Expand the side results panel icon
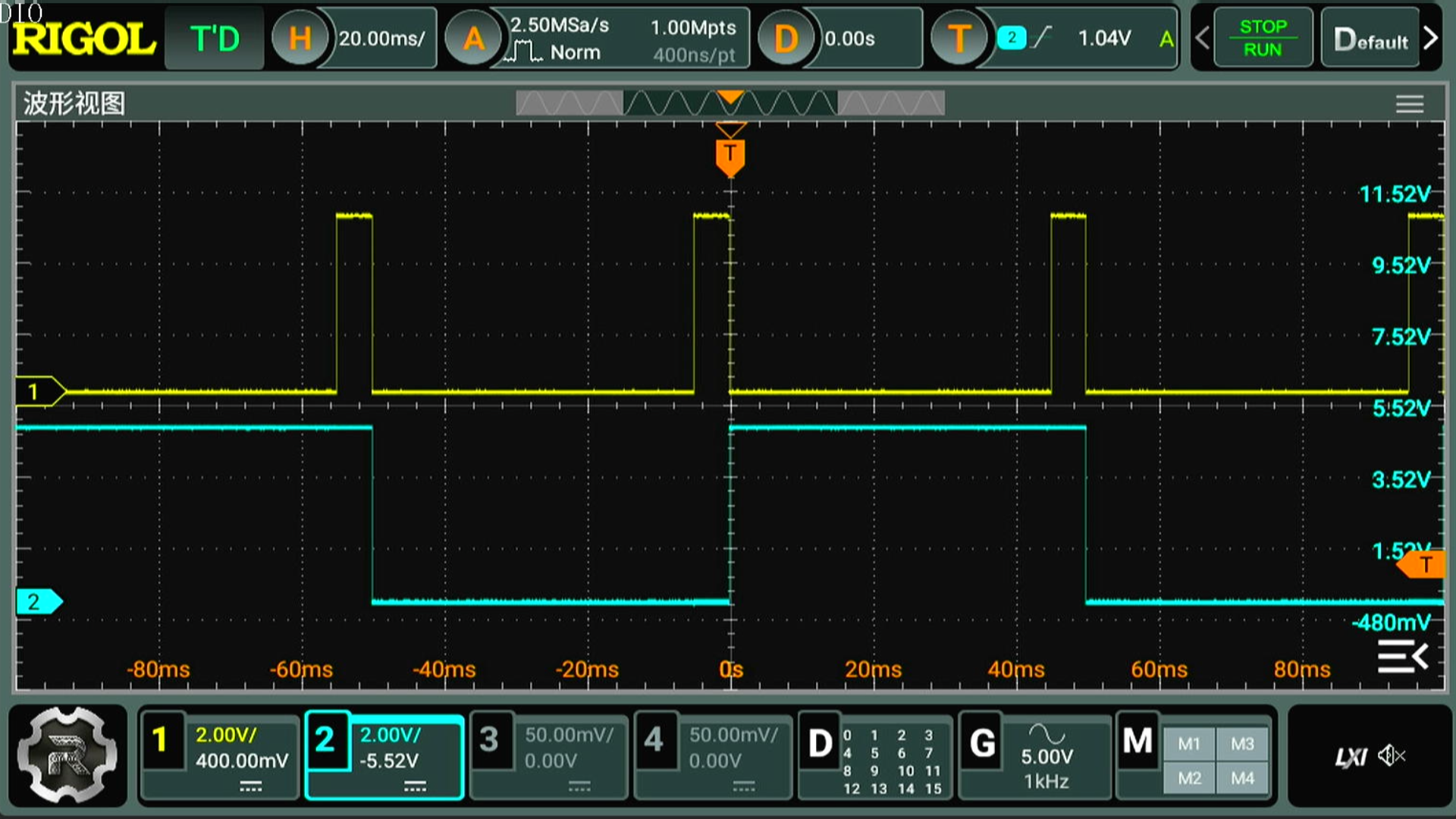 click(x=1402, y=657)
